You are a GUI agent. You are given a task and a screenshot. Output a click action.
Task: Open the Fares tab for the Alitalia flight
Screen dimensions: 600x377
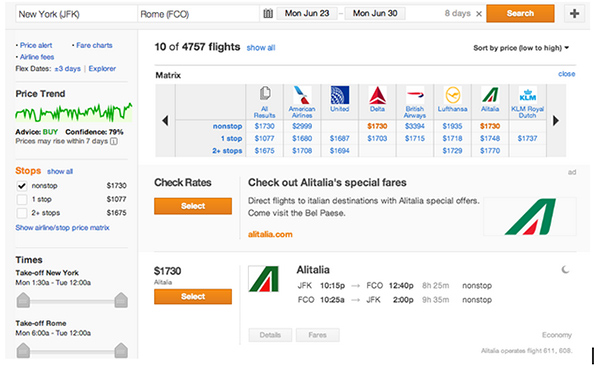click(318, 335)
